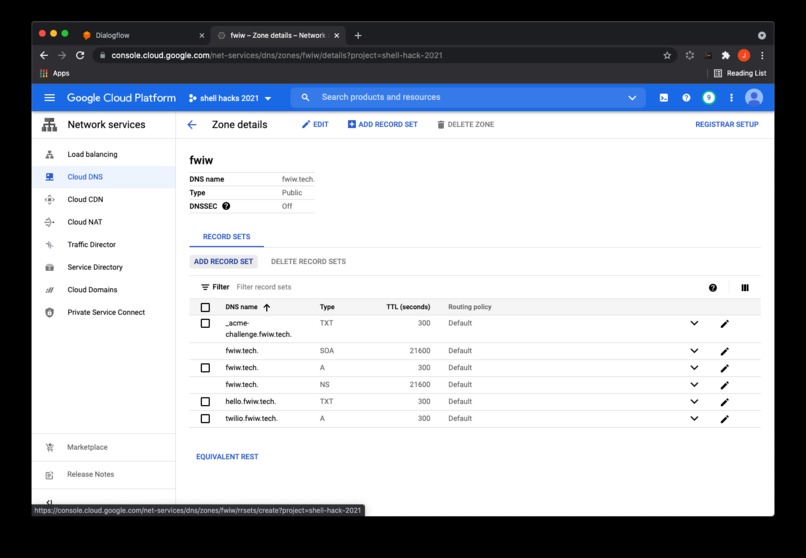Open record sets table help icon
This screenshot has width=806, height=558.
(713, 288)
